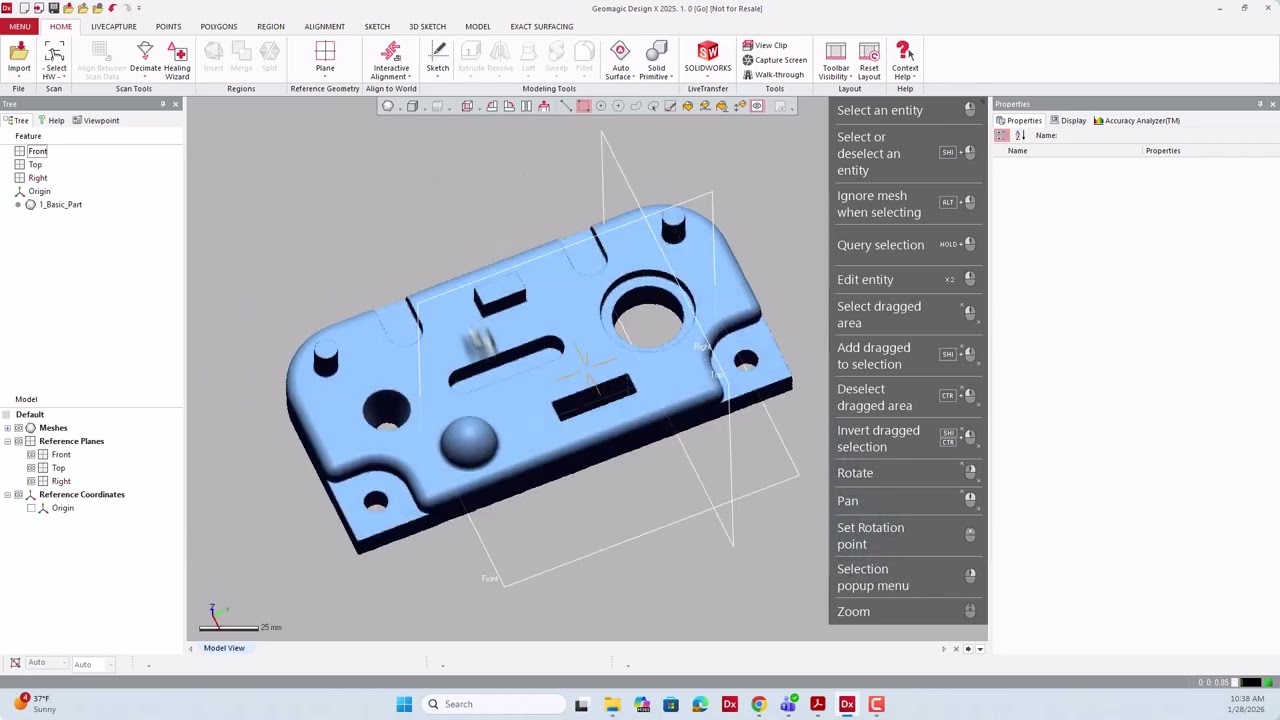Toggle visibility of Reference Coordinates group
The width and height of the screenshot is (1280, 720).
pyautogui.click(x=18, y=495)
